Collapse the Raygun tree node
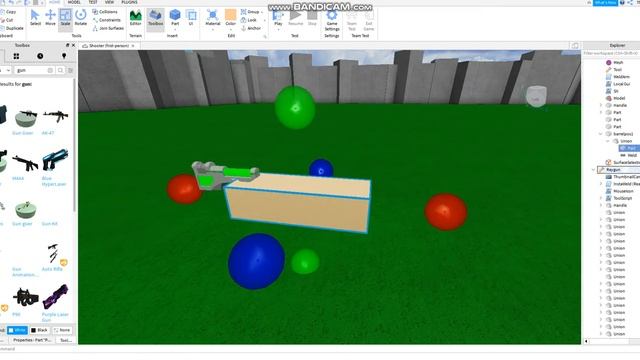 pyautogui.click(x=593, y=169)
